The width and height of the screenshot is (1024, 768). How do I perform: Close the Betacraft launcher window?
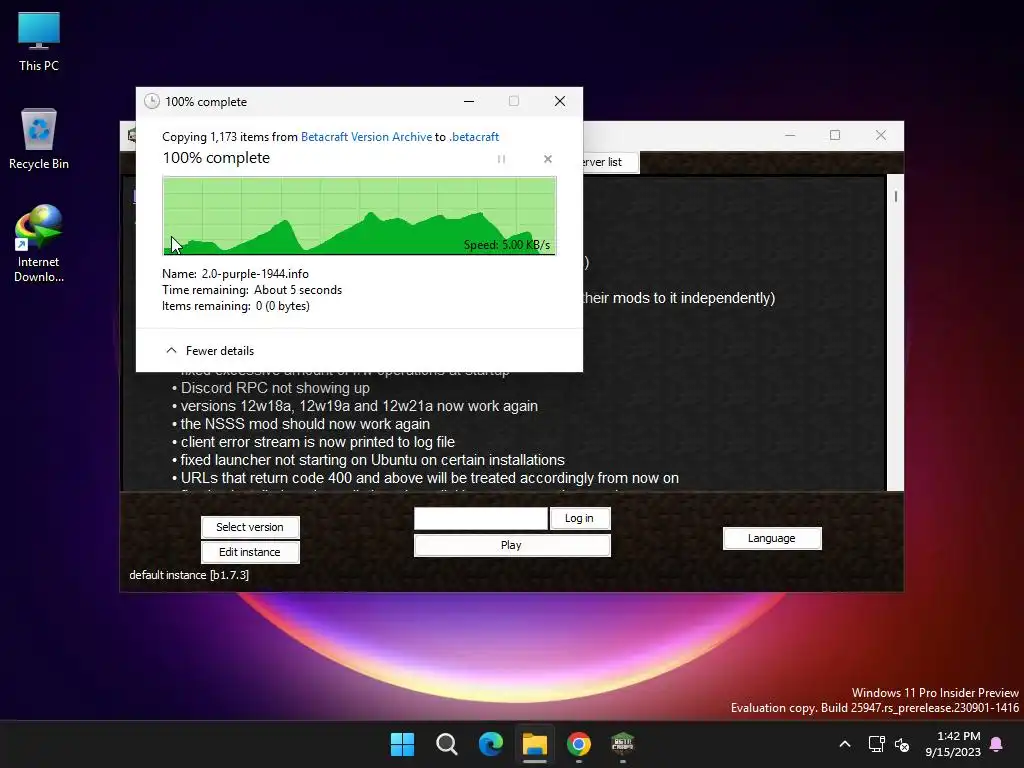[x=881, y=135]
